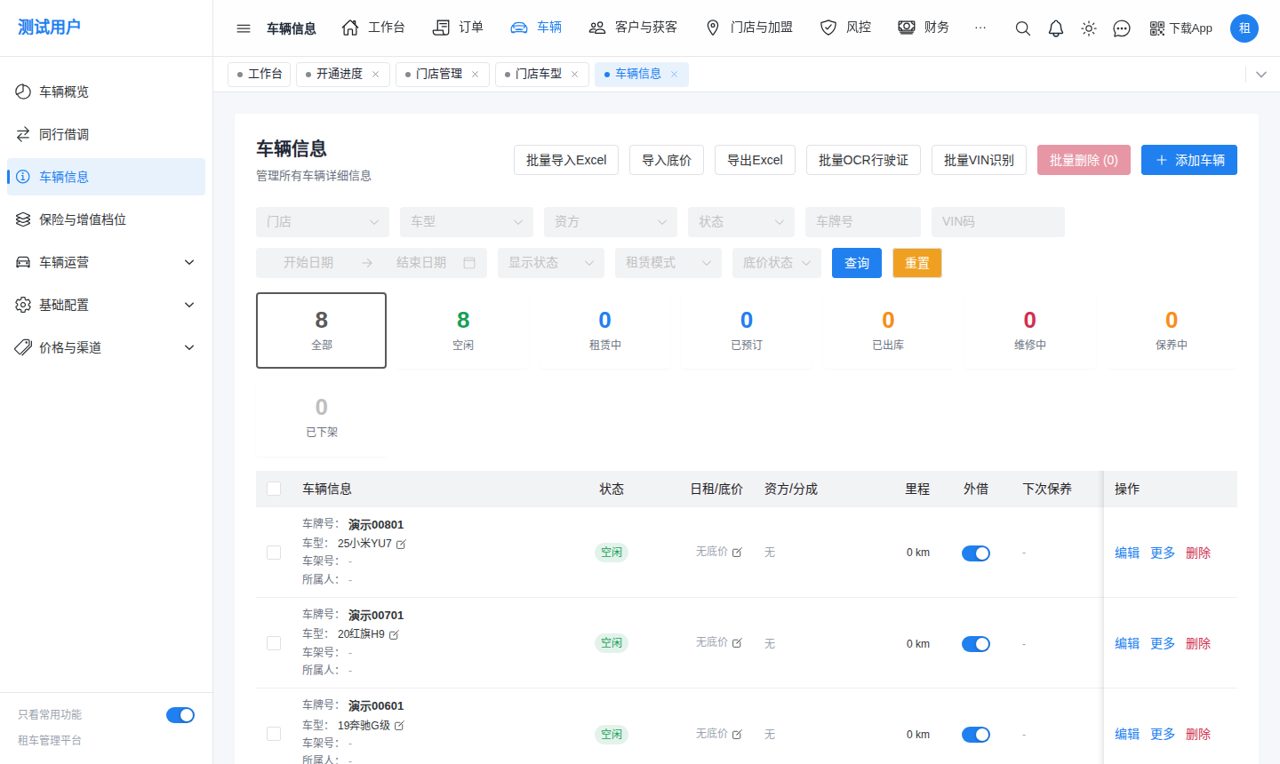Edit car model of 演示00801
This screenshot has width=1280, height=764.
[401, 544]
